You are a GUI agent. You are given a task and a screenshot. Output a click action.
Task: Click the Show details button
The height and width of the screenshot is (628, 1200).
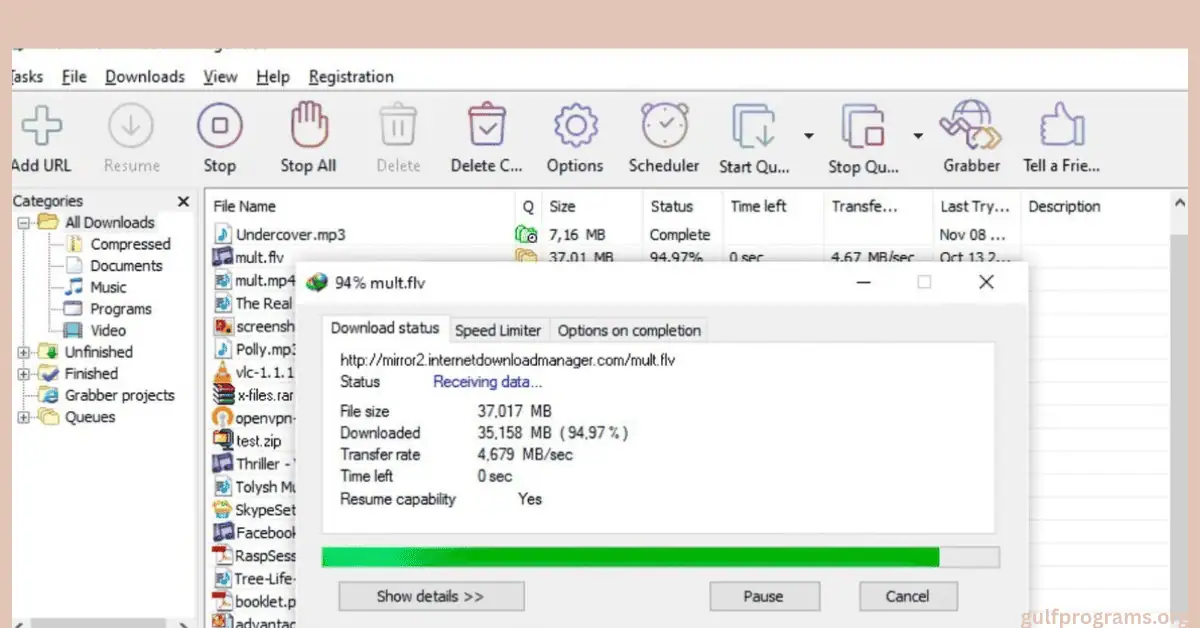431,595
